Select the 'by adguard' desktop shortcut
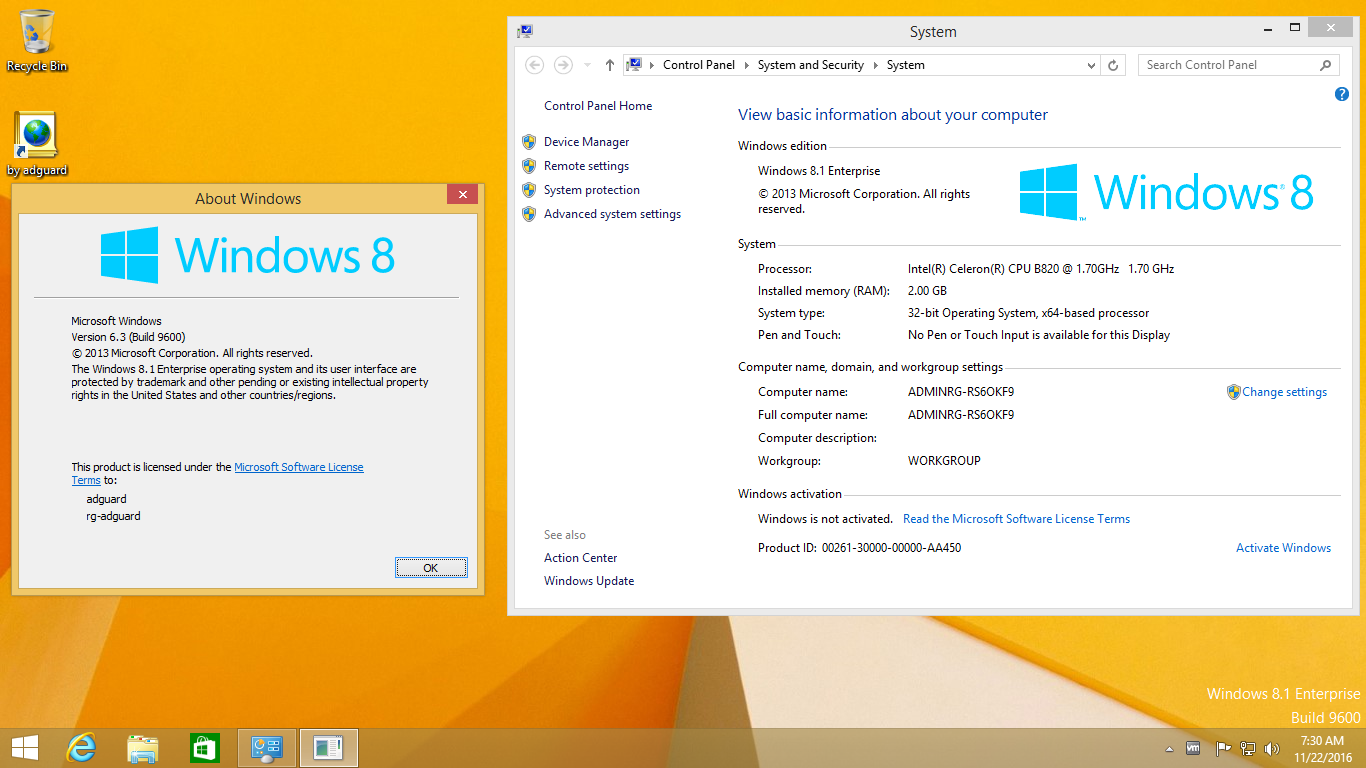1366x768 pixels. (x=37, y=144)
